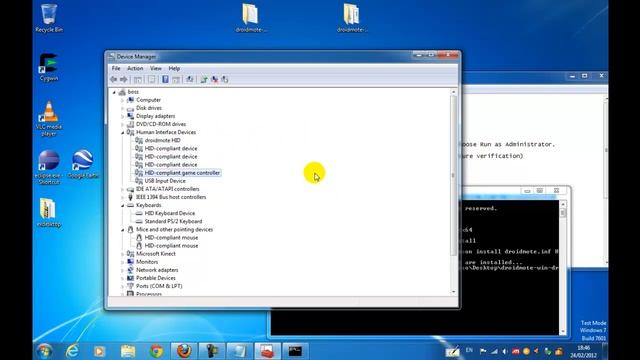Select the Eclipse shortcut on desktop
Viewport: 640px width, 360px height.
pos(49,167)
